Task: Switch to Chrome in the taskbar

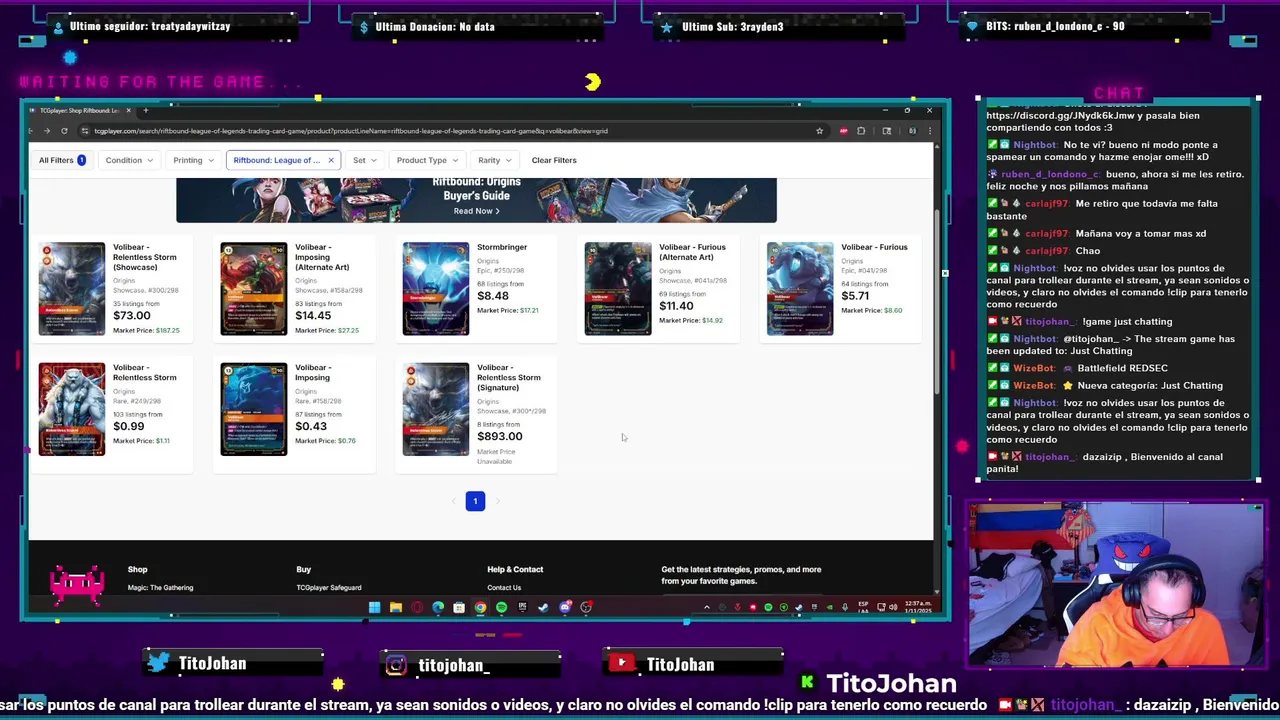Action: tap(480, 607)
